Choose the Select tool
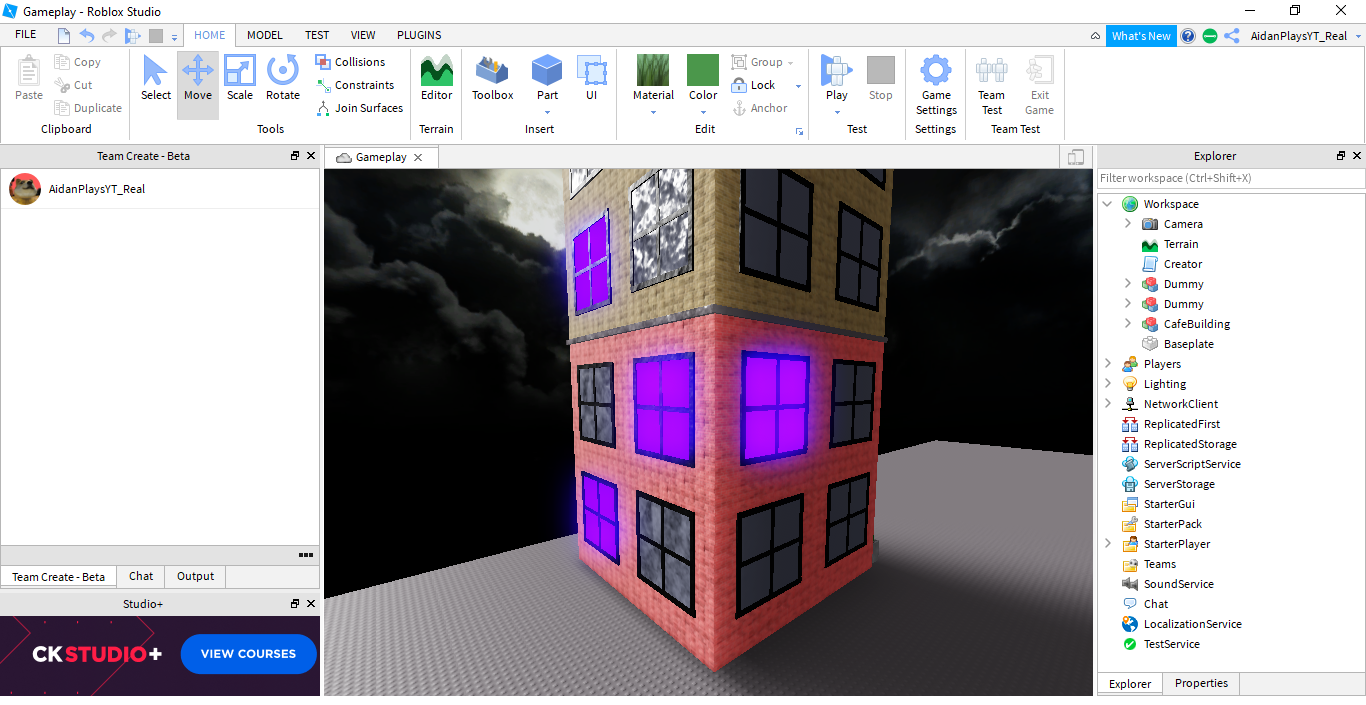Image resolution: width=1366 pixels, height=705 pixels. click(156, 78)
